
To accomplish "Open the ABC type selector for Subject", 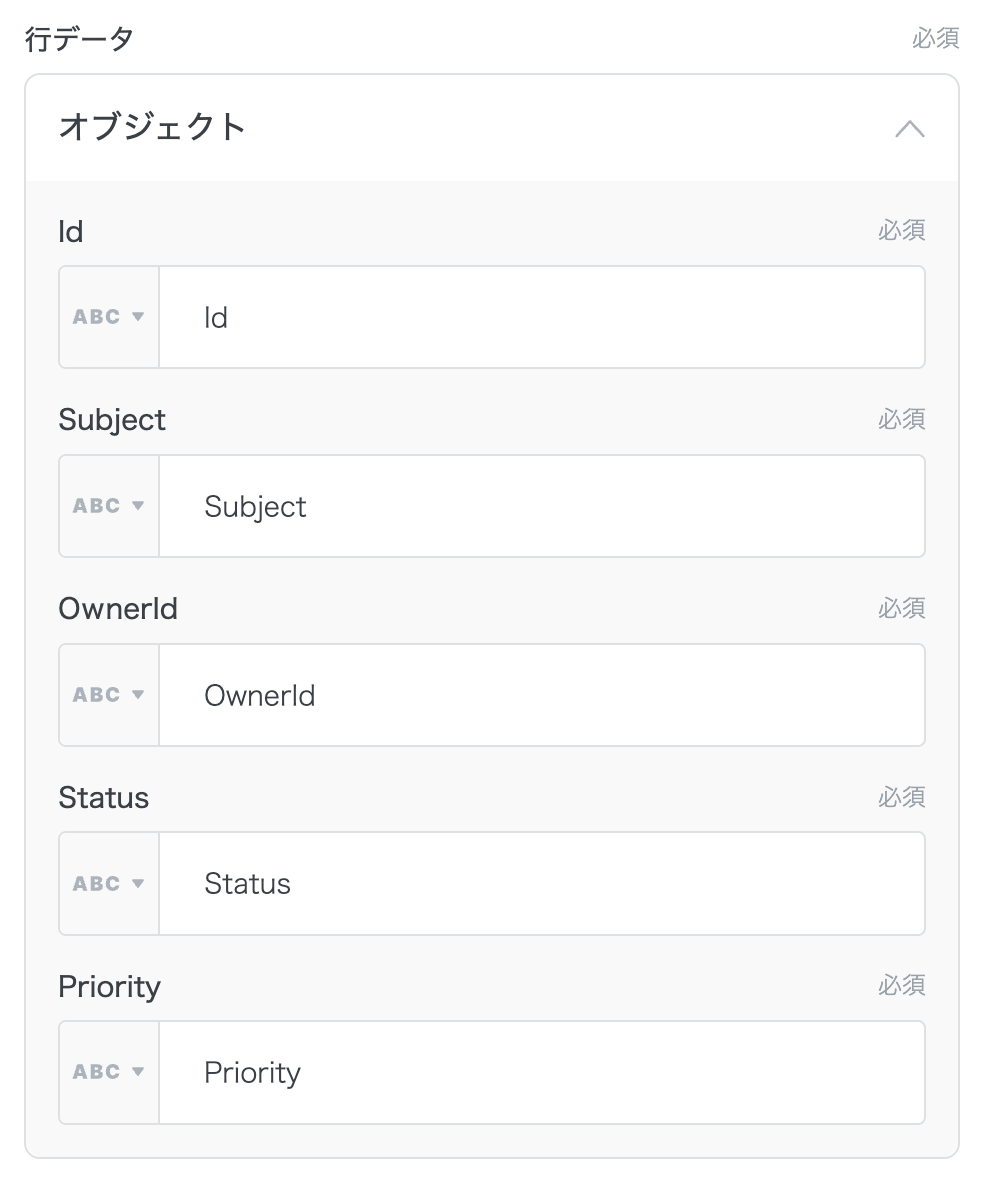I will coord(109,506).
